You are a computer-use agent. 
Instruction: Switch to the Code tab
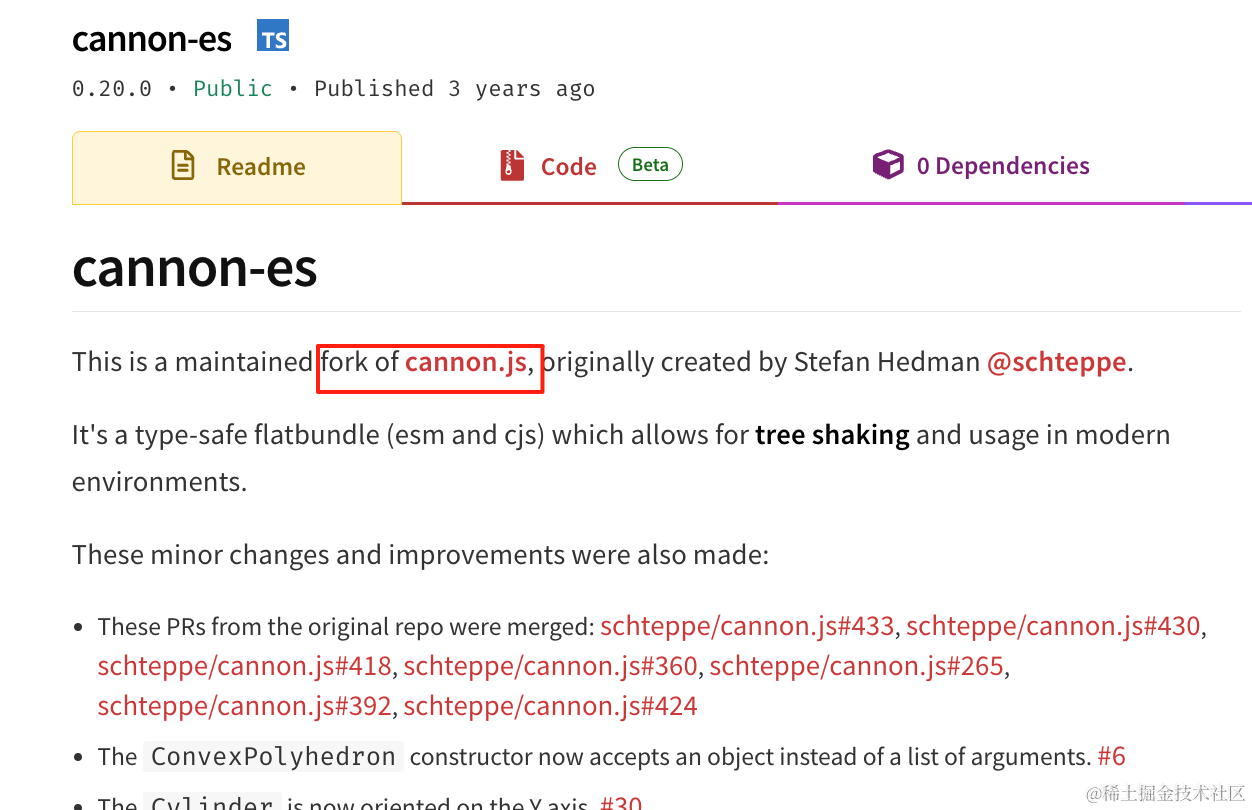pos(590,168)
